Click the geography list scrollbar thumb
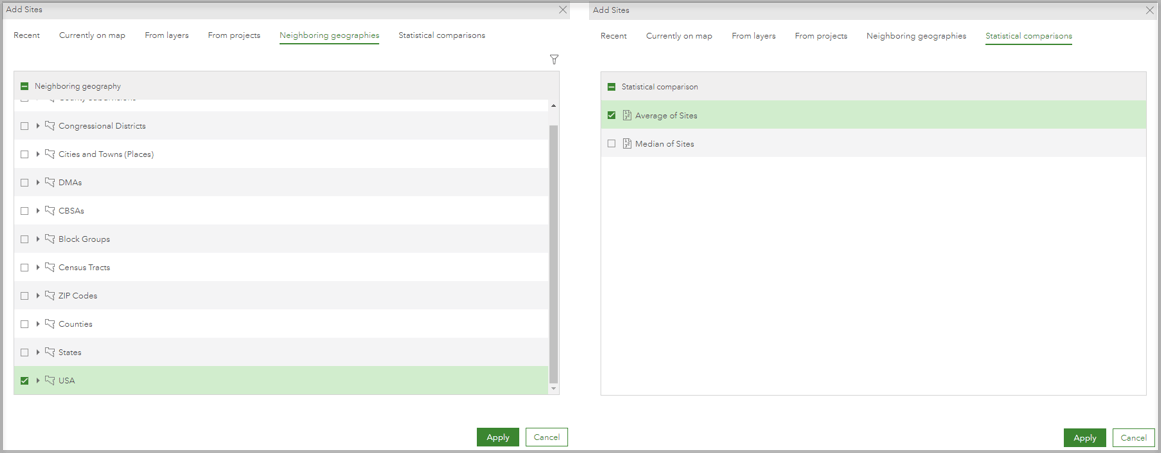 pos(554,253)
